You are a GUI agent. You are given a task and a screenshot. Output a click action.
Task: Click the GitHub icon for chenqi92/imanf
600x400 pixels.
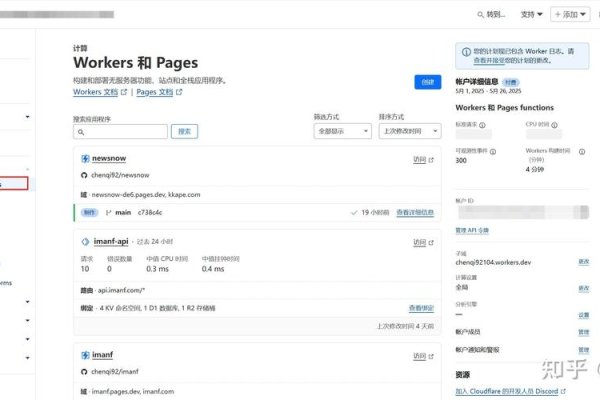point(84,372)
